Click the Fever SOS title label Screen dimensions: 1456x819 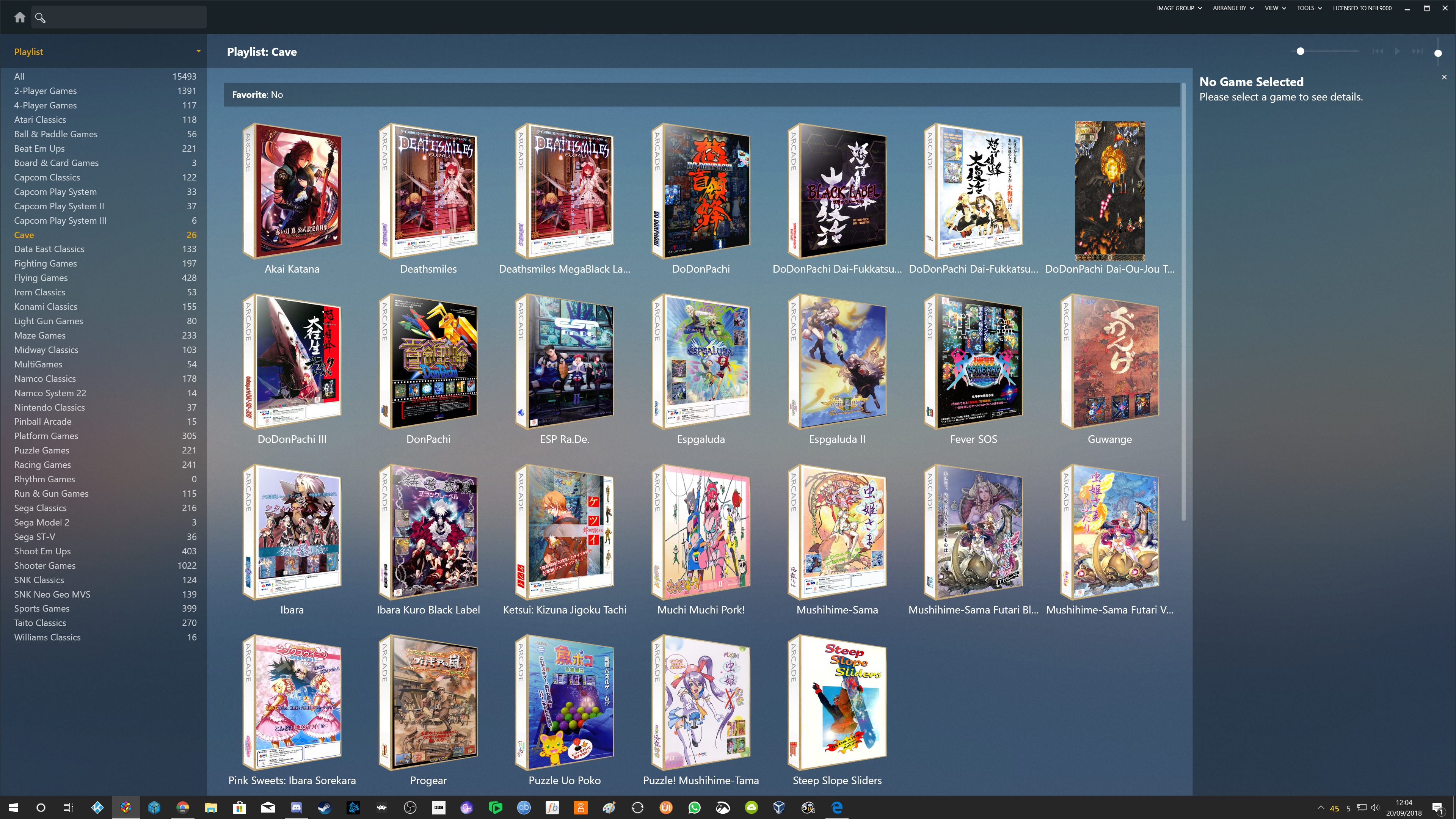pyautogui.click(x=973, y=439)
